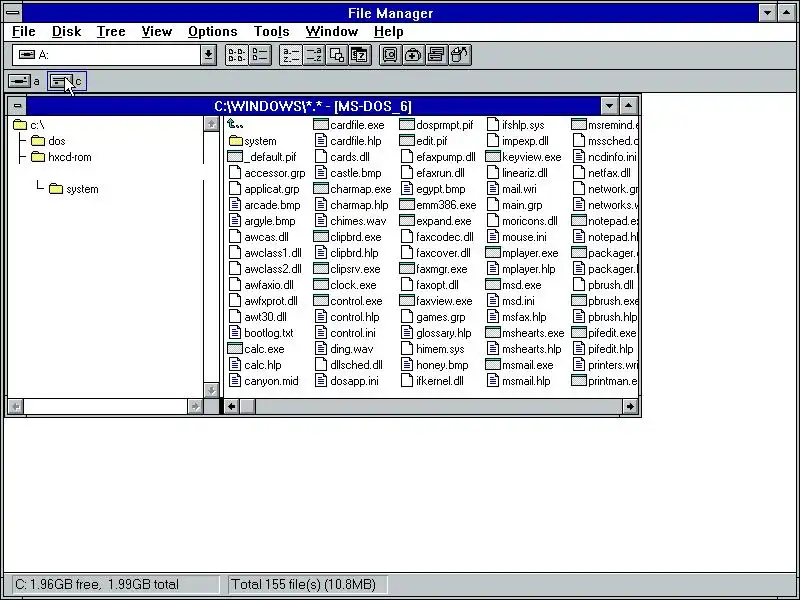The image size is (800, 600).
Task: Select the emm386.exe file icon
Action: 407,205
